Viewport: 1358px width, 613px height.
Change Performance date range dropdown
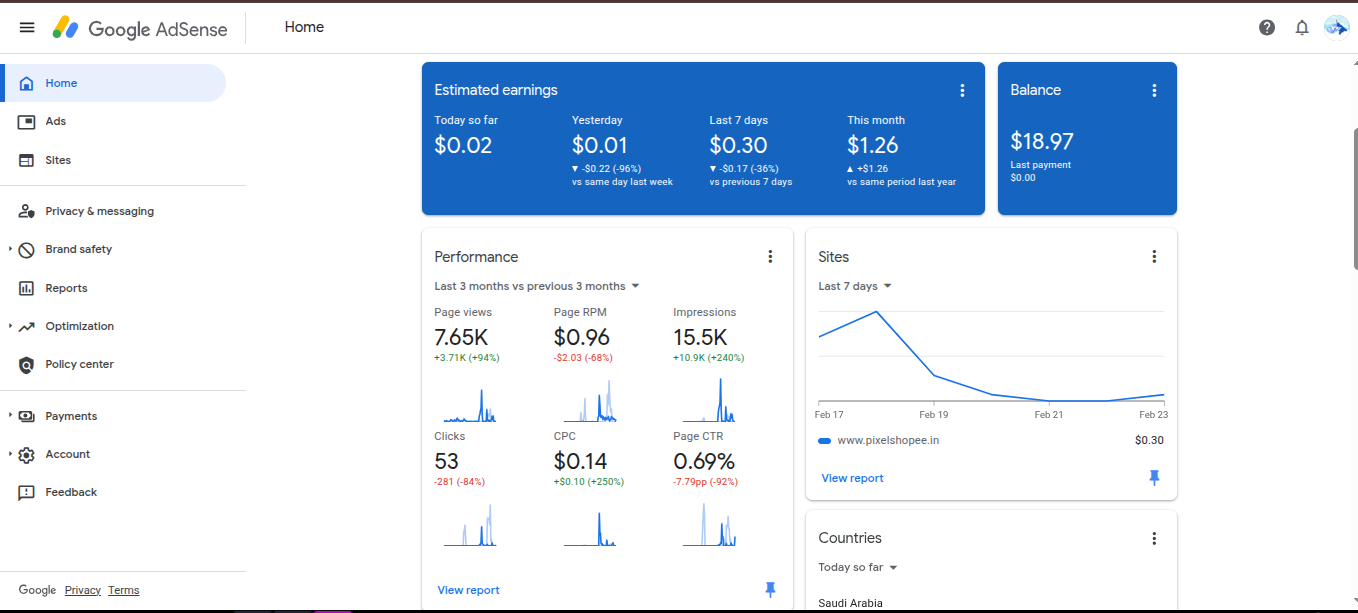[537, 286]
